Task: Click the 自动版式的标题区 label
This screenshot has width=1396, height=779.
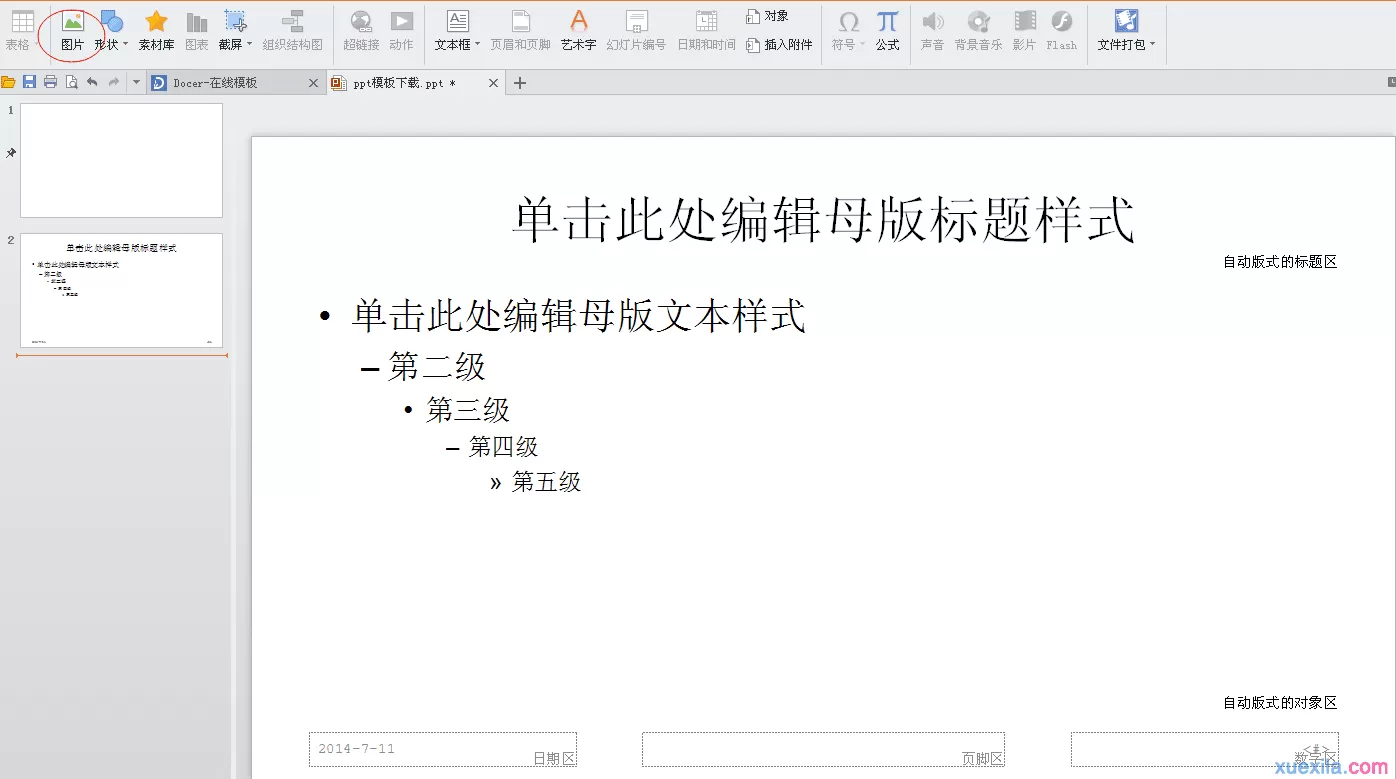Action: [1280, 262]
